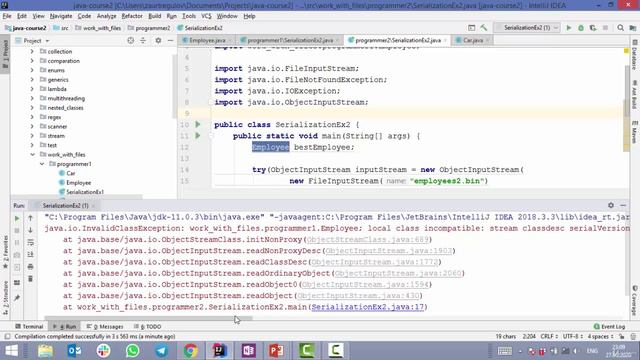Open the VCS menu
This screenshot has height=360, width=640.
point(206,16)
